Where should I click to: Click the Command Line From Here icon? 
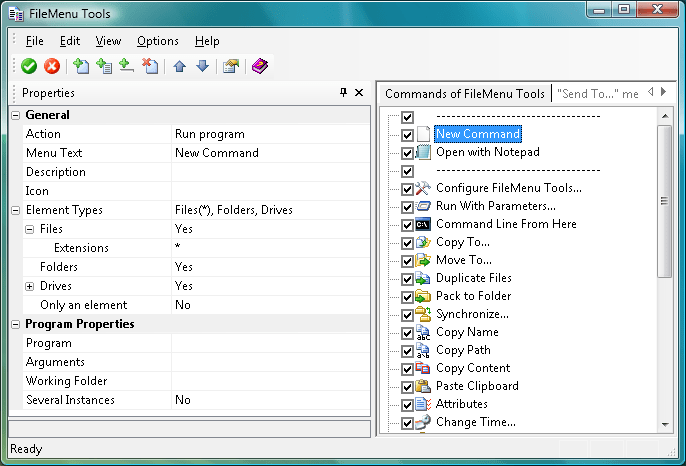point(423,224)
